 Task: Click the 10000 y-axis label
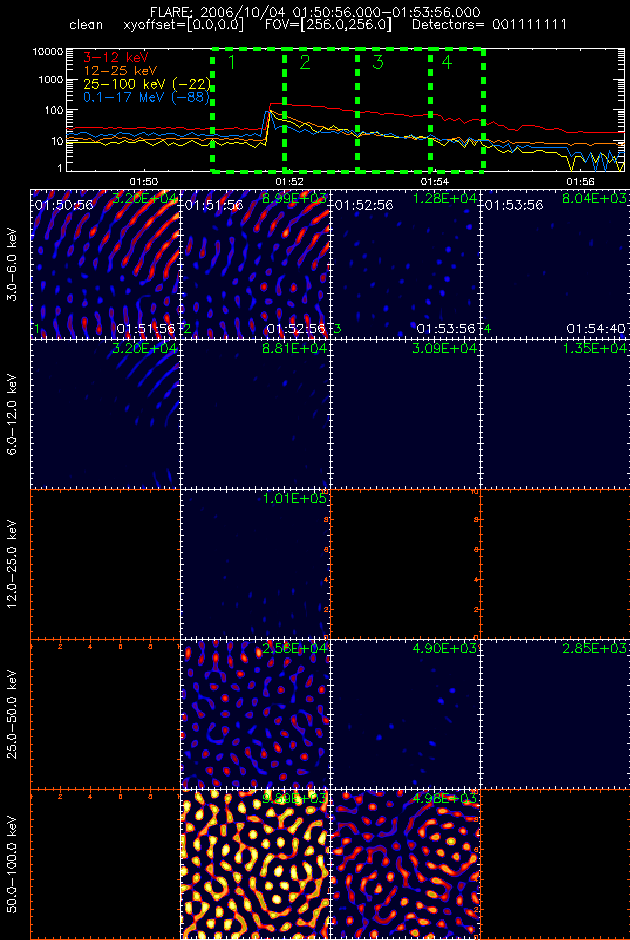click(x=49, y=52)
